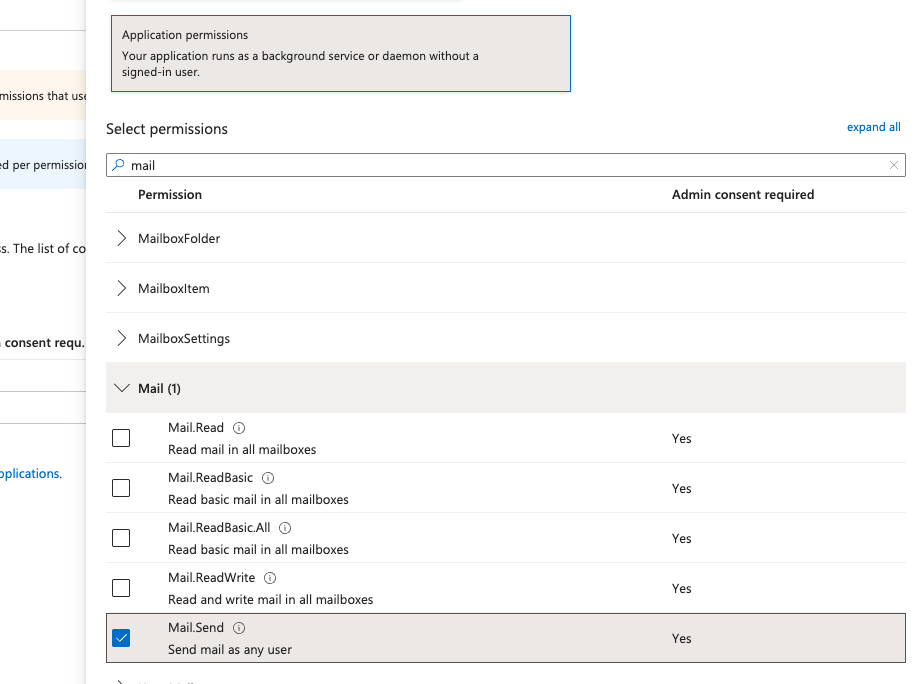The height and width of the screenshot is (684, 916).
Task: Expand the MailboxItem permission group
Action: pos(120,288)
